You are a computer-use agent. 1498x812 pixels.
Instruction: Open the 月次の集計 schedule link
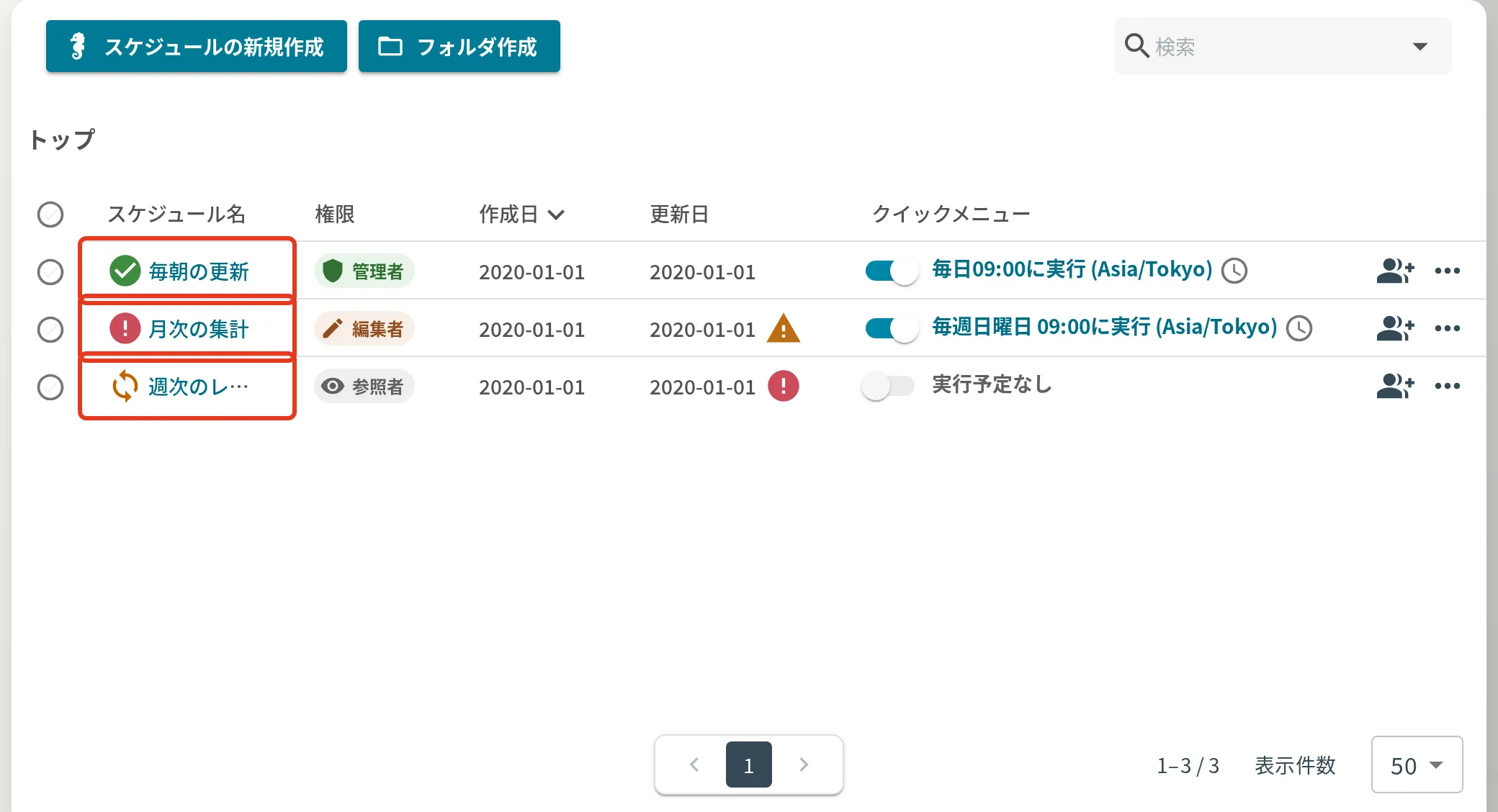tap(199, 329)
